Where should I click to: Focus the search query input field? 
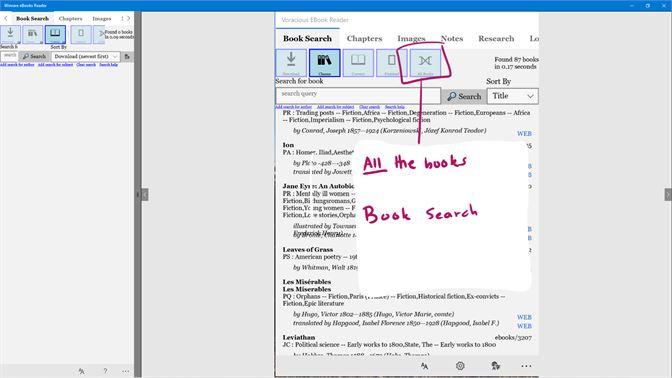[x=358, y=96]
